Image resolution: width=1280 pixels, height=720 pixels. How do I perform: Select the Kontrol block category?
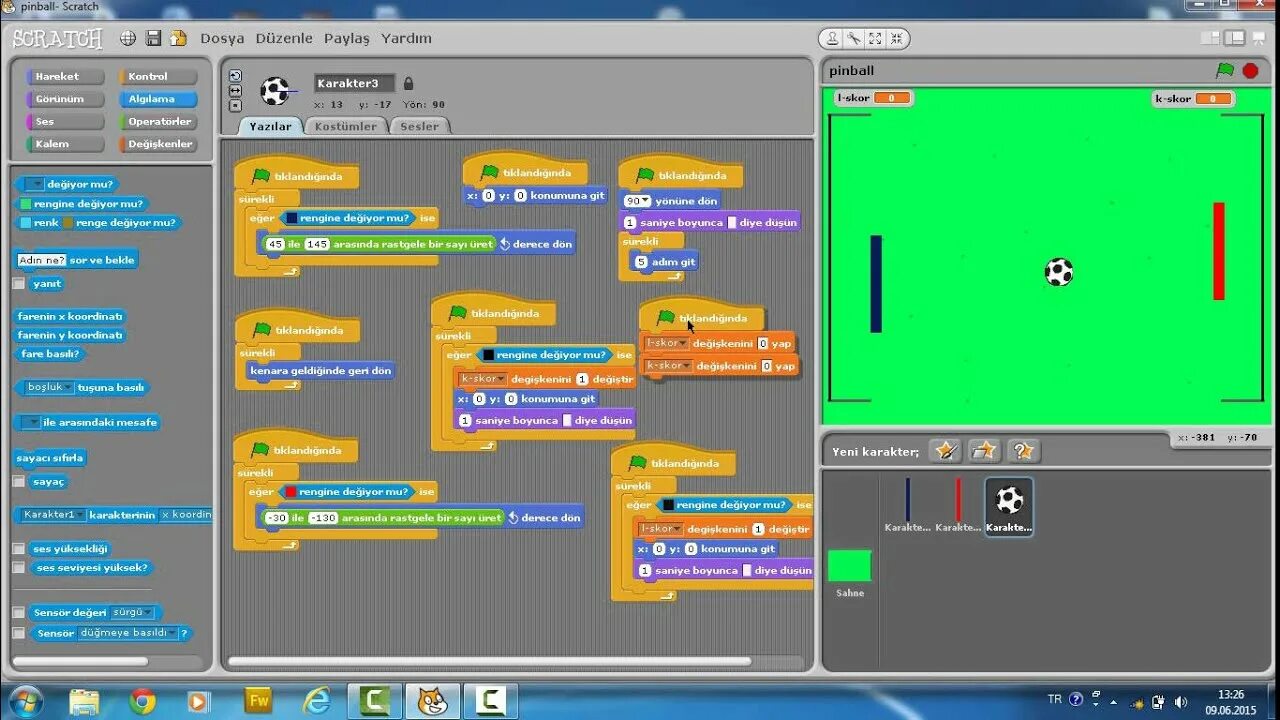(x=158, y=76)
